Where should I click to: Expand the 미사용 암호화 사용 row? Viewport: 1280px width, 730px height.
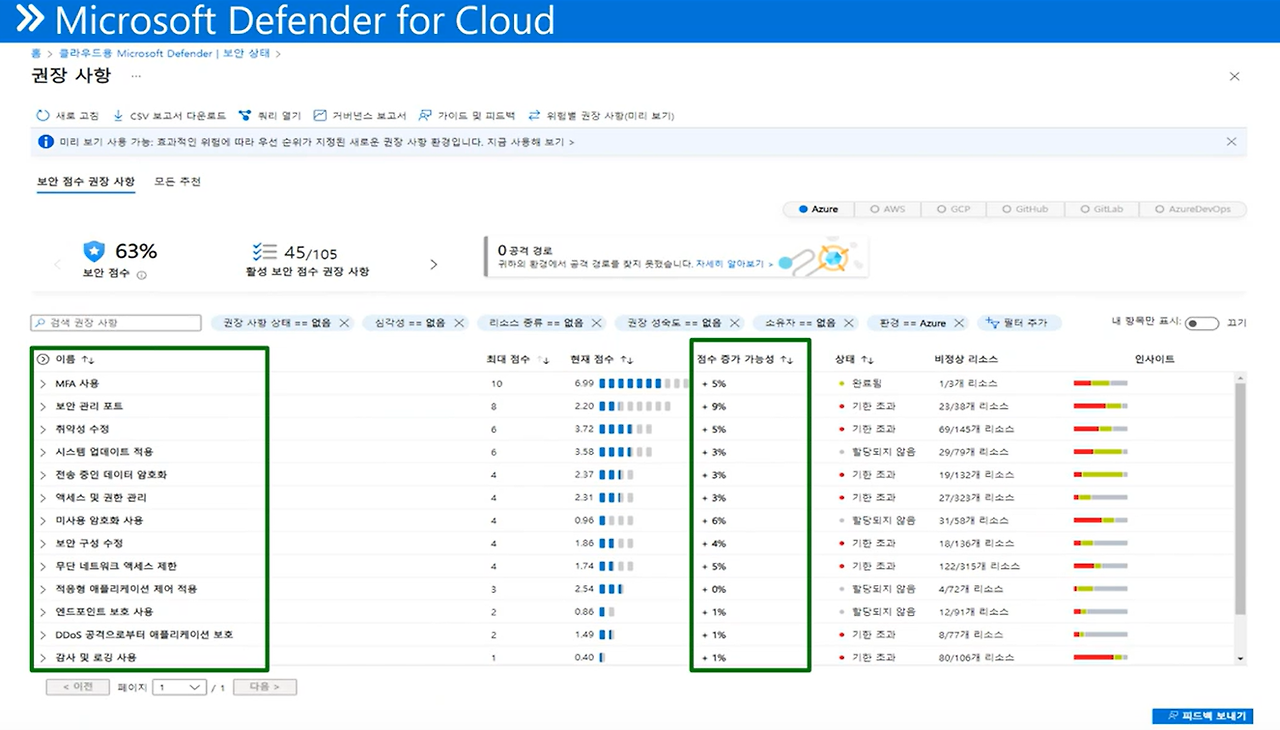click(43, 520)
